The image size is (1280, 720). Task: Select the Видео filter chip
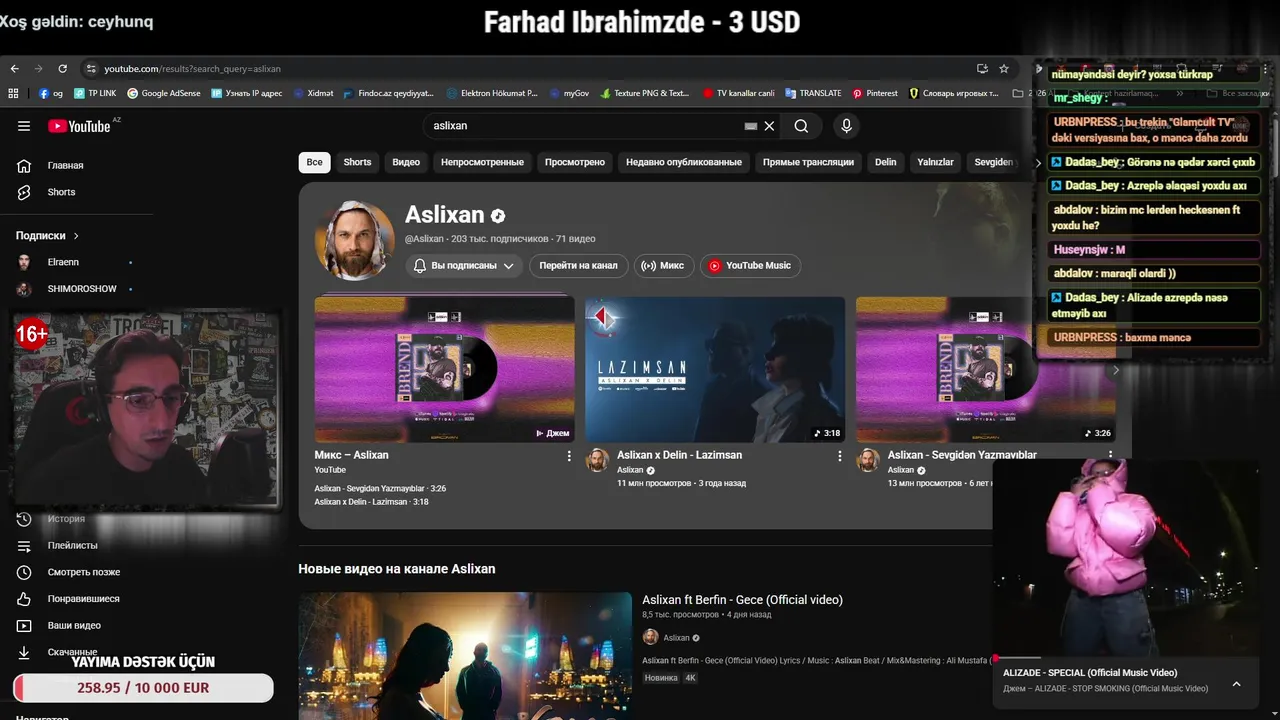(x=406, y=162)
